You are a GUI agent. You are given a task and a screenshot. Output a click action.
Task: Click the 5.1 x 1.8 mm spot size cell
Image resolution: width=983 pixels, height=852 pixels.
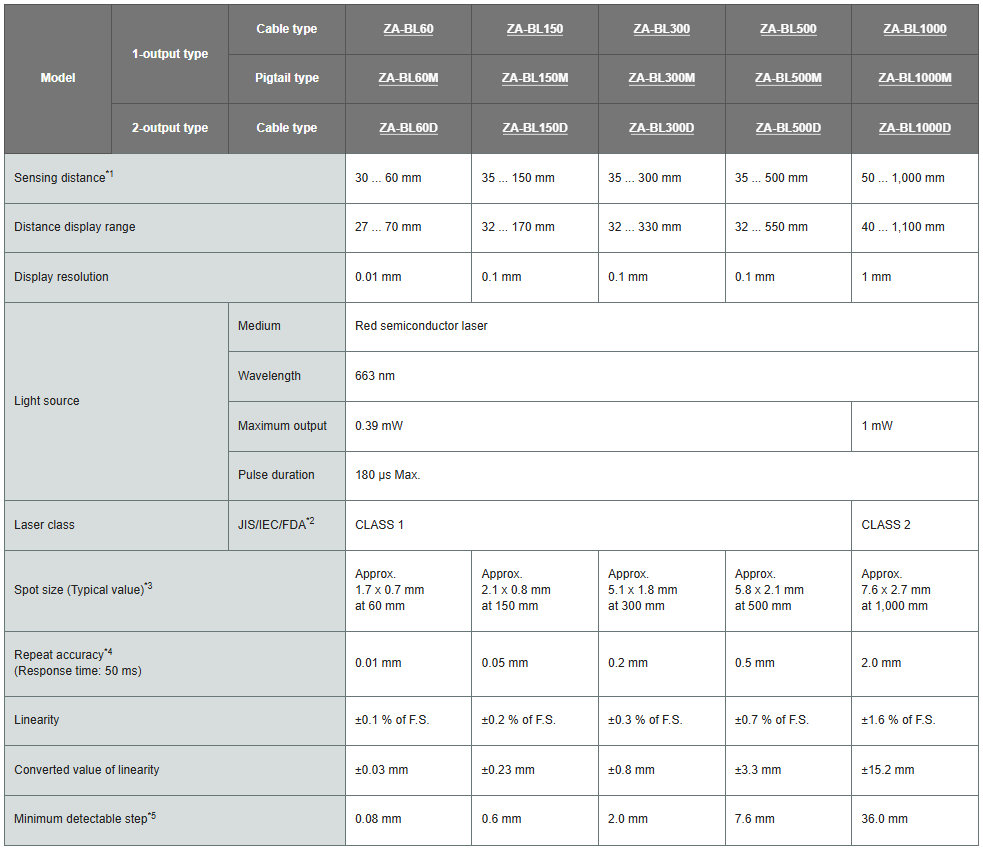click(x=661, y=591)
